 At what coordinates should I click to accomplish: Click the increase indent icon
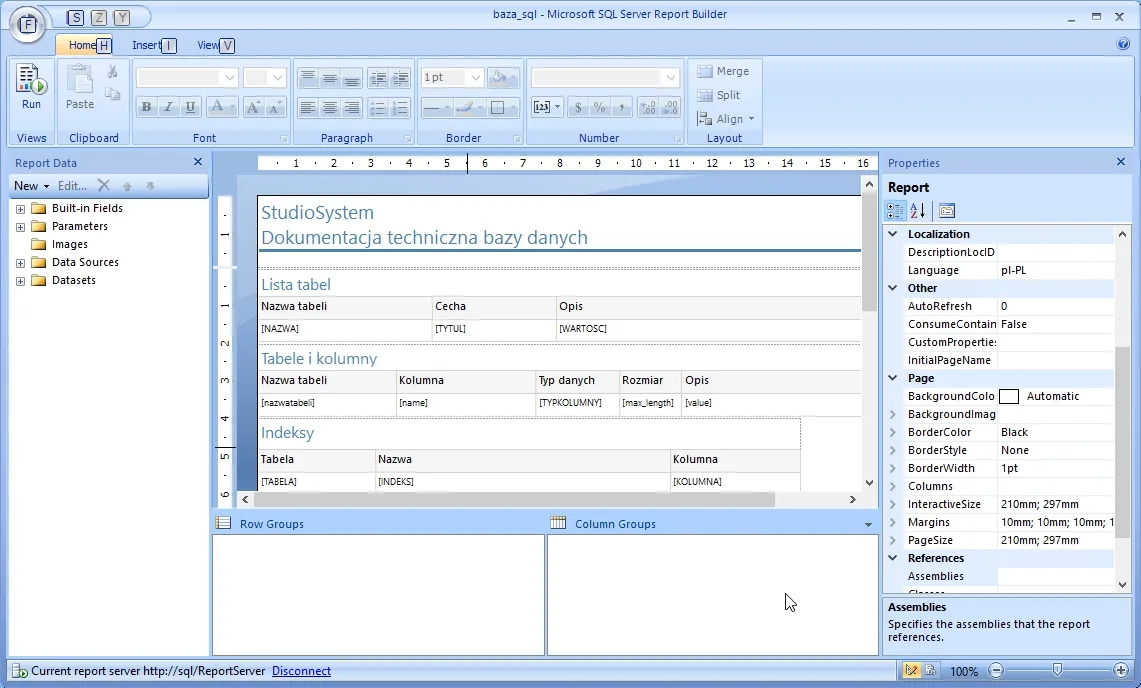click(x=400, y=77)
